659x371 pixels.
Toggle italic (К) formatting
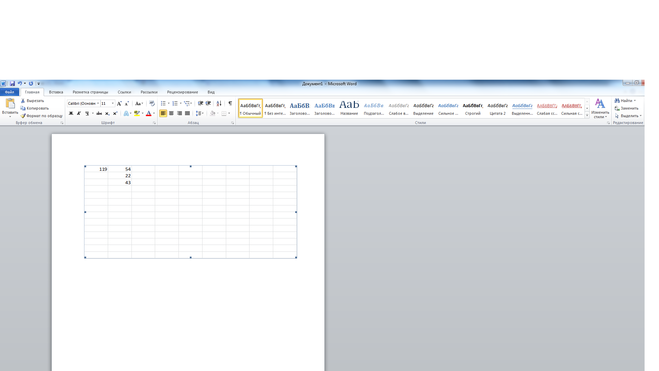click(79, 113)
